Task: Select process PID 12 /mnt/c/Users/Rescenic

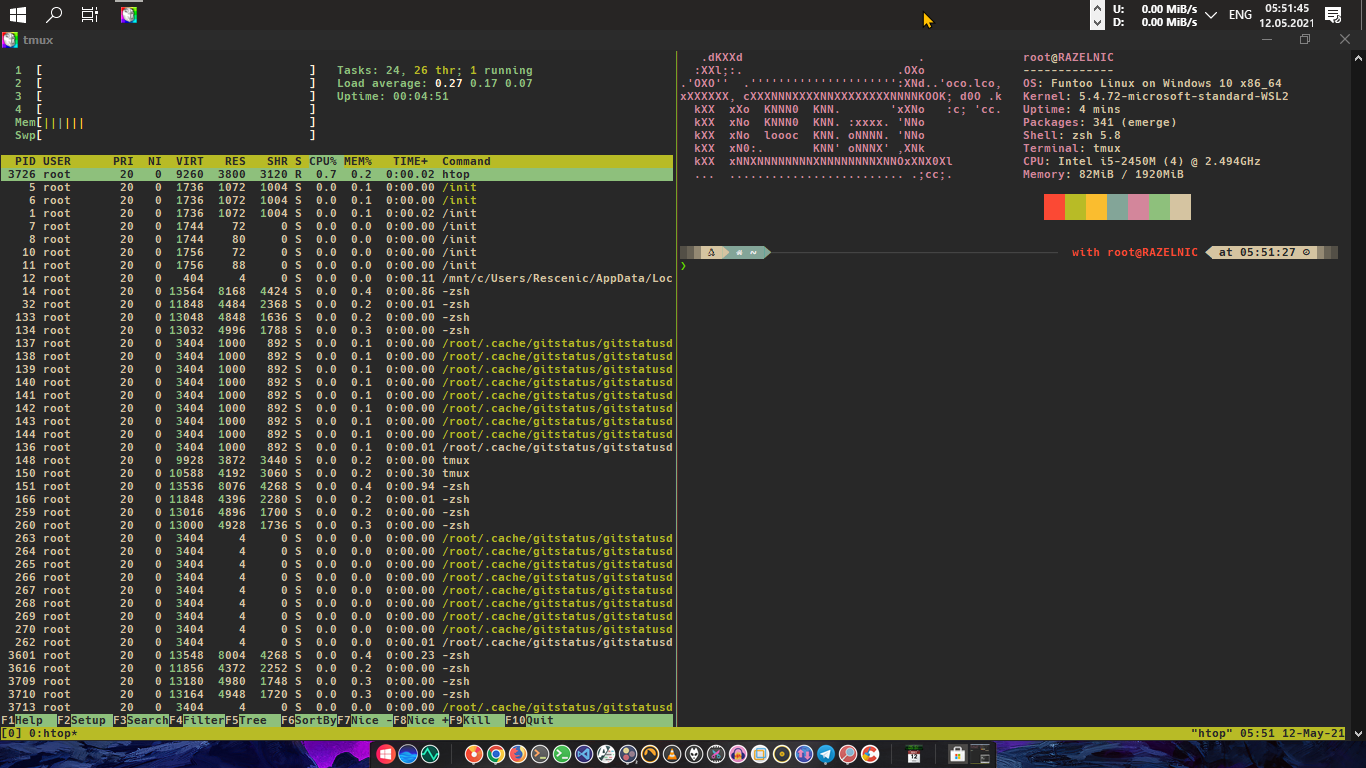Action: pyautogui.click(x=337, y=278)
